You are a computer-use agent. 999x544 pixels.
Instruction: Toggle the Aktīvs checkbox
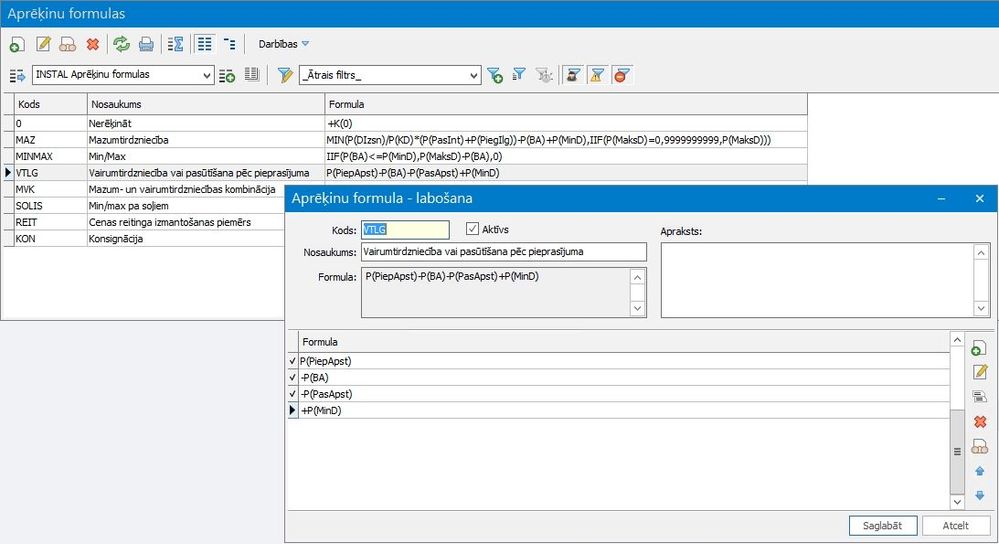coord(472,229)
